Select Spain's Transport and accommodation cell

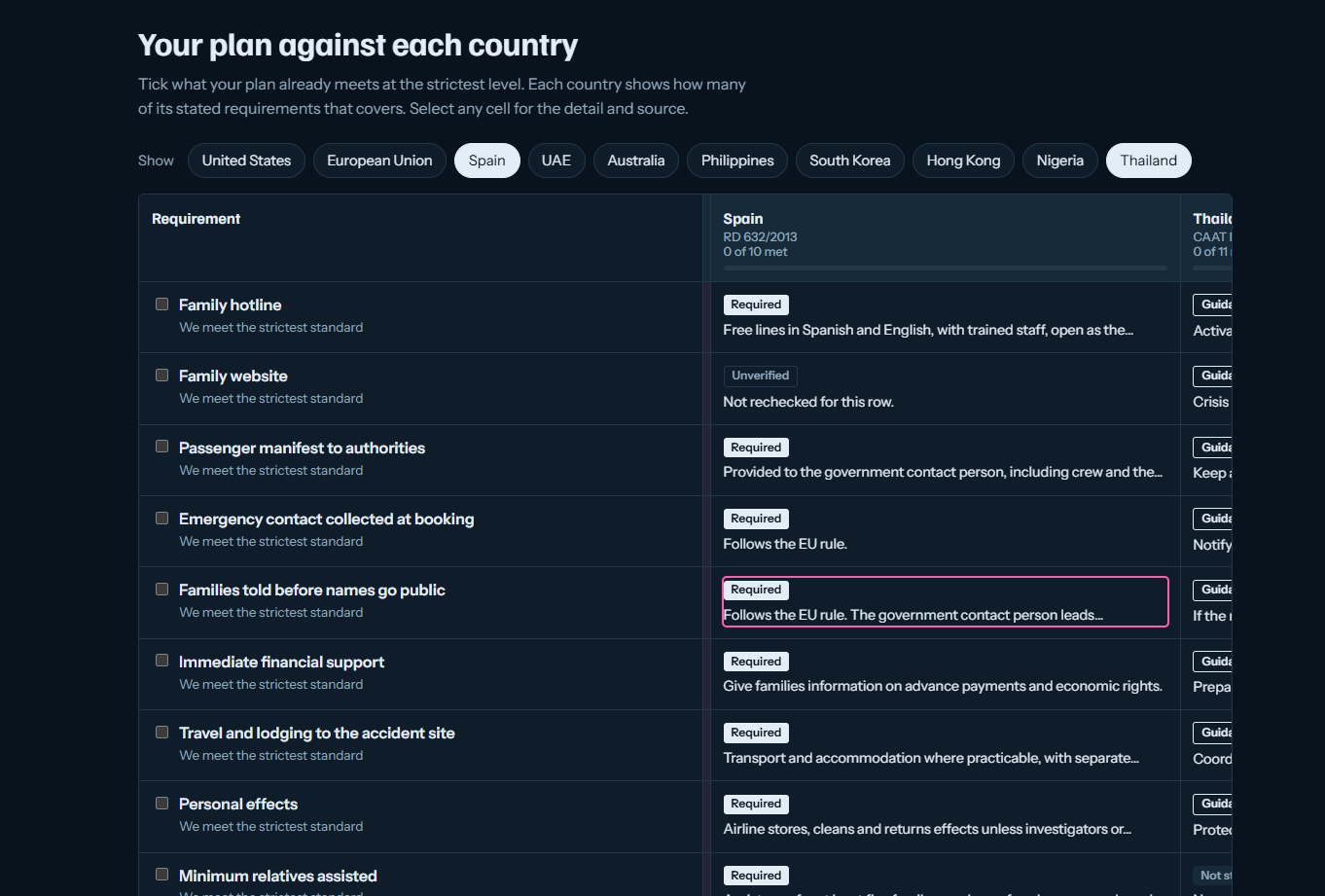[946, 745]
